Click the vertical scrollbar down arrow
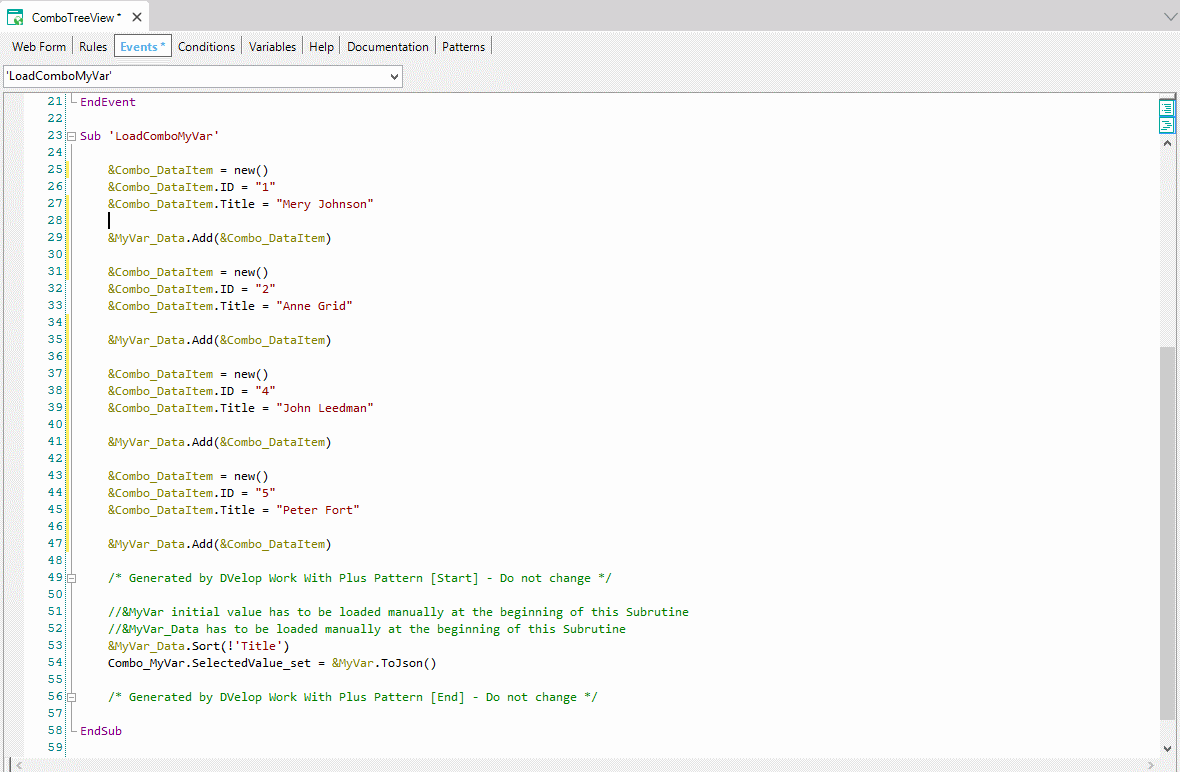Viewport: 1180px width, 772px height. coord(1166,748)
